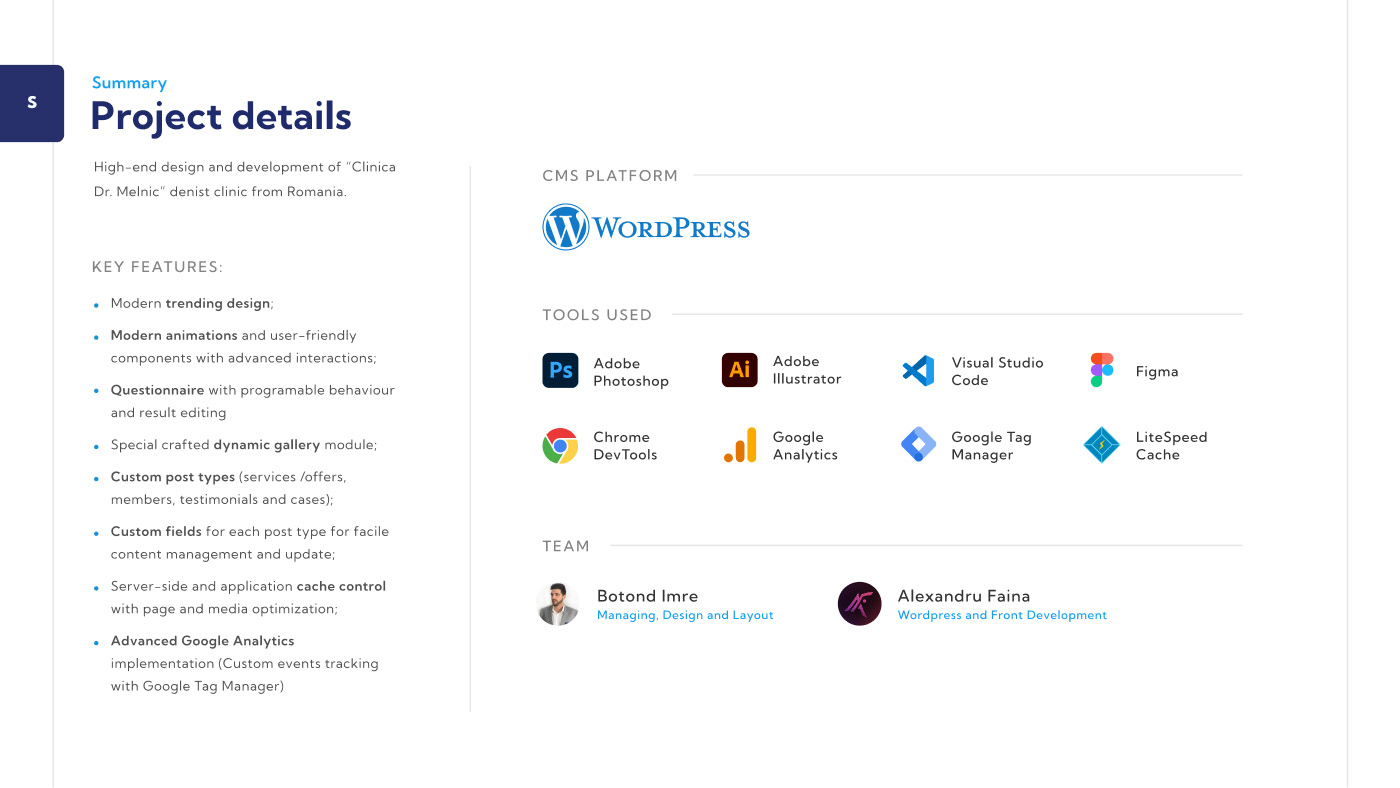This screenshot has height=788, width=1400.
Task: Click the Figma logo icon
Action: (1102, 370)
